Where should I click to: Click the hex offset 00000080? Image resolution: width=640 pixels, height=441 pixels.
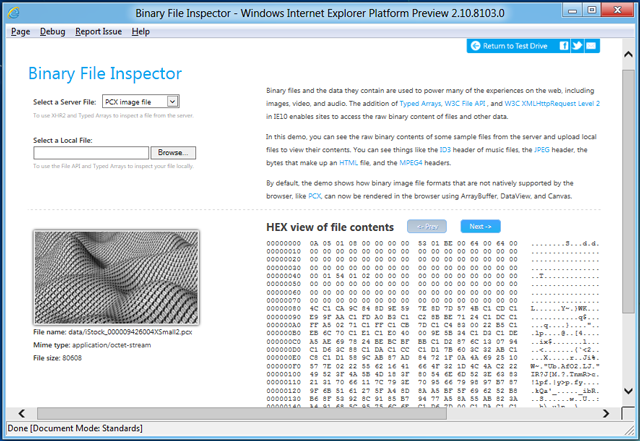pos(284,309)
